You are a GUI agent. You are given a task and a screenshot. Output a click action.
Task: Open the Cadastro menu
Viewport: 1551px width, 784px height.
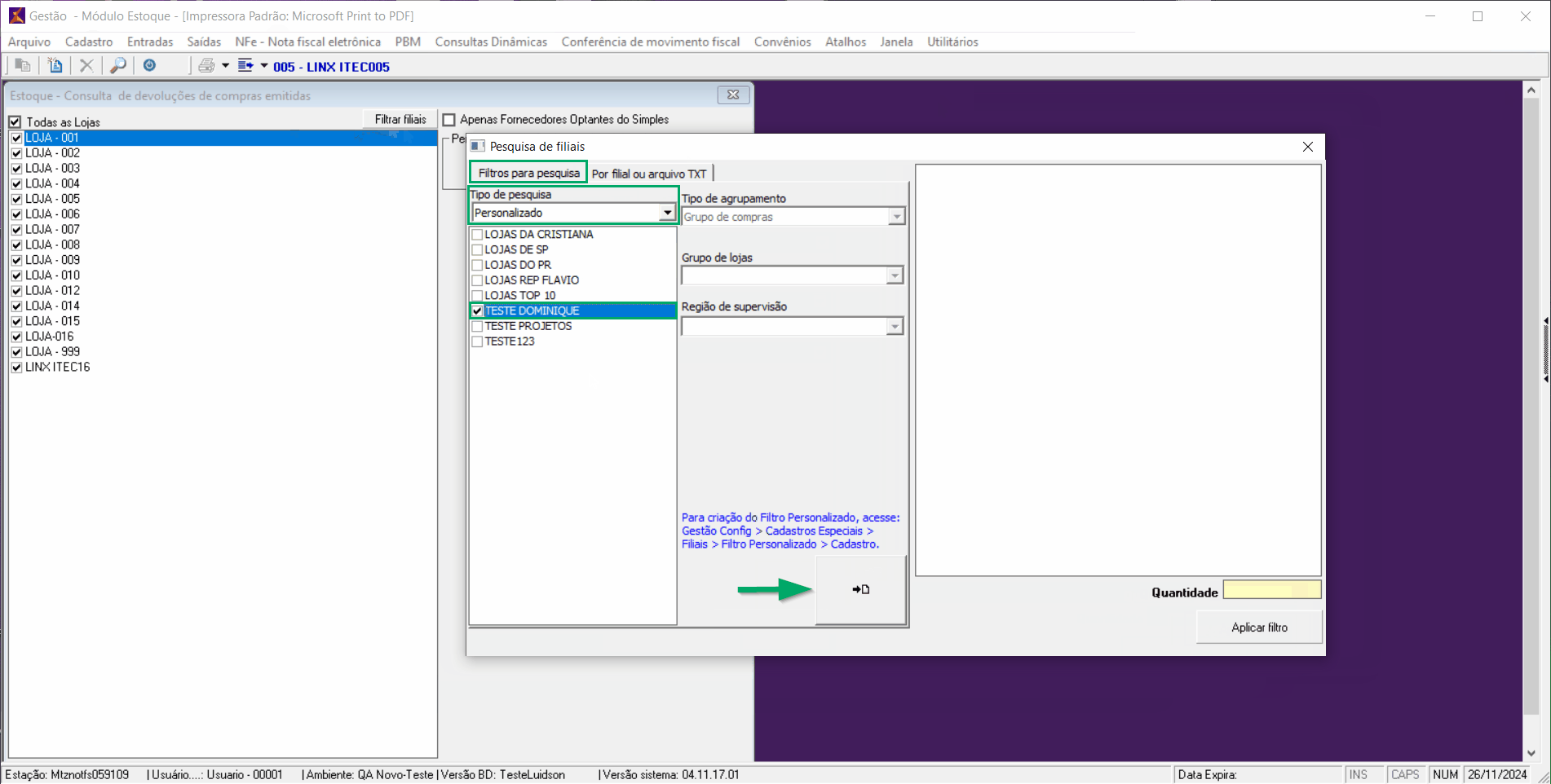pos(89,42)
